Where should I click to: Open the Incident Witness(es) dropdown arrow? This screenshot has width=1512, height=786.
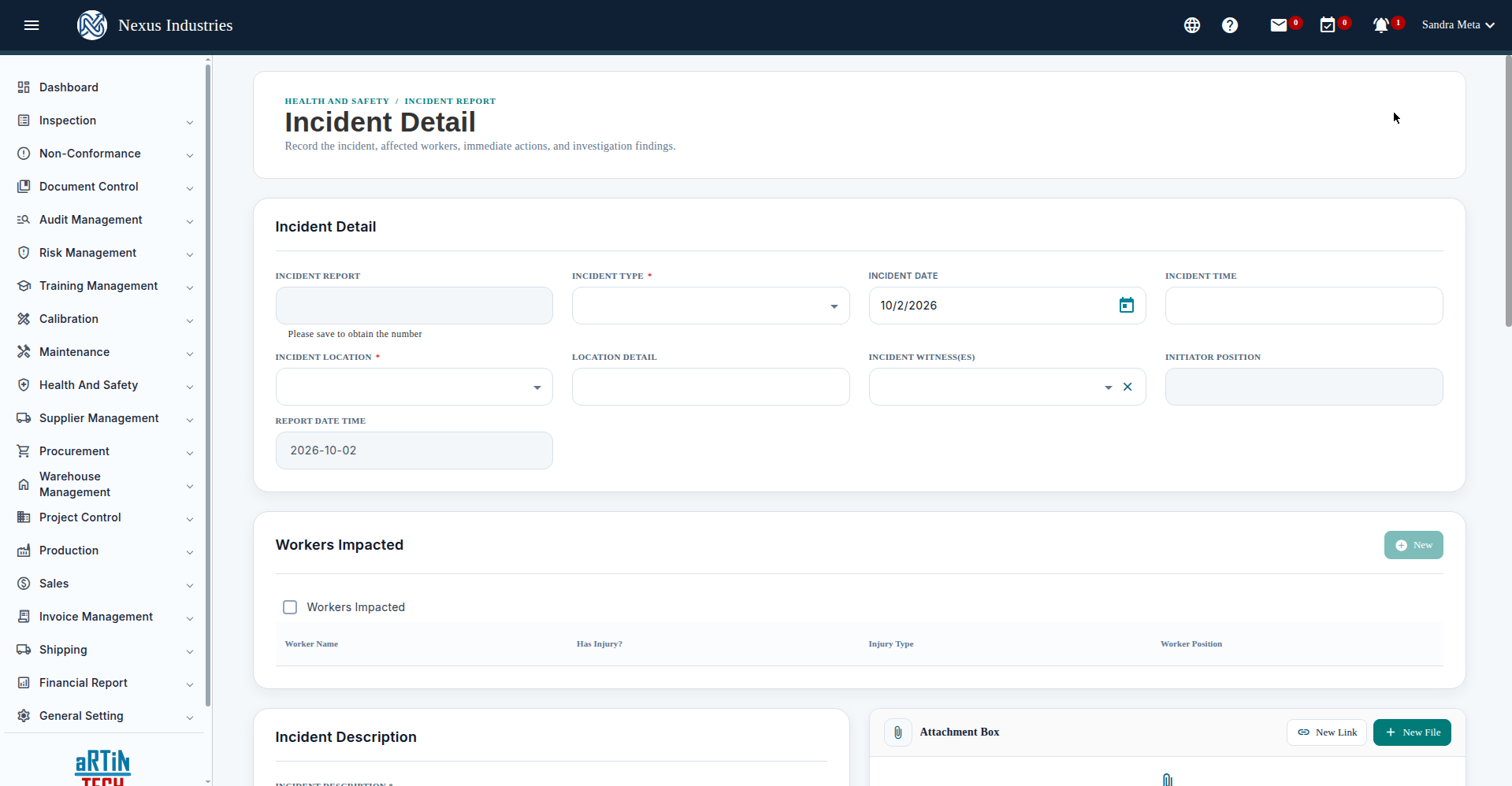[x=1108, y=387]
